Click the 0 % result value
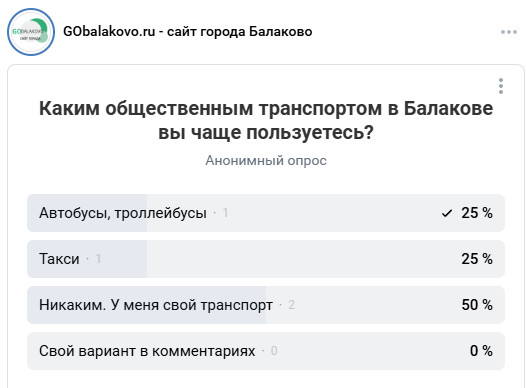 [x=481, y=351]
